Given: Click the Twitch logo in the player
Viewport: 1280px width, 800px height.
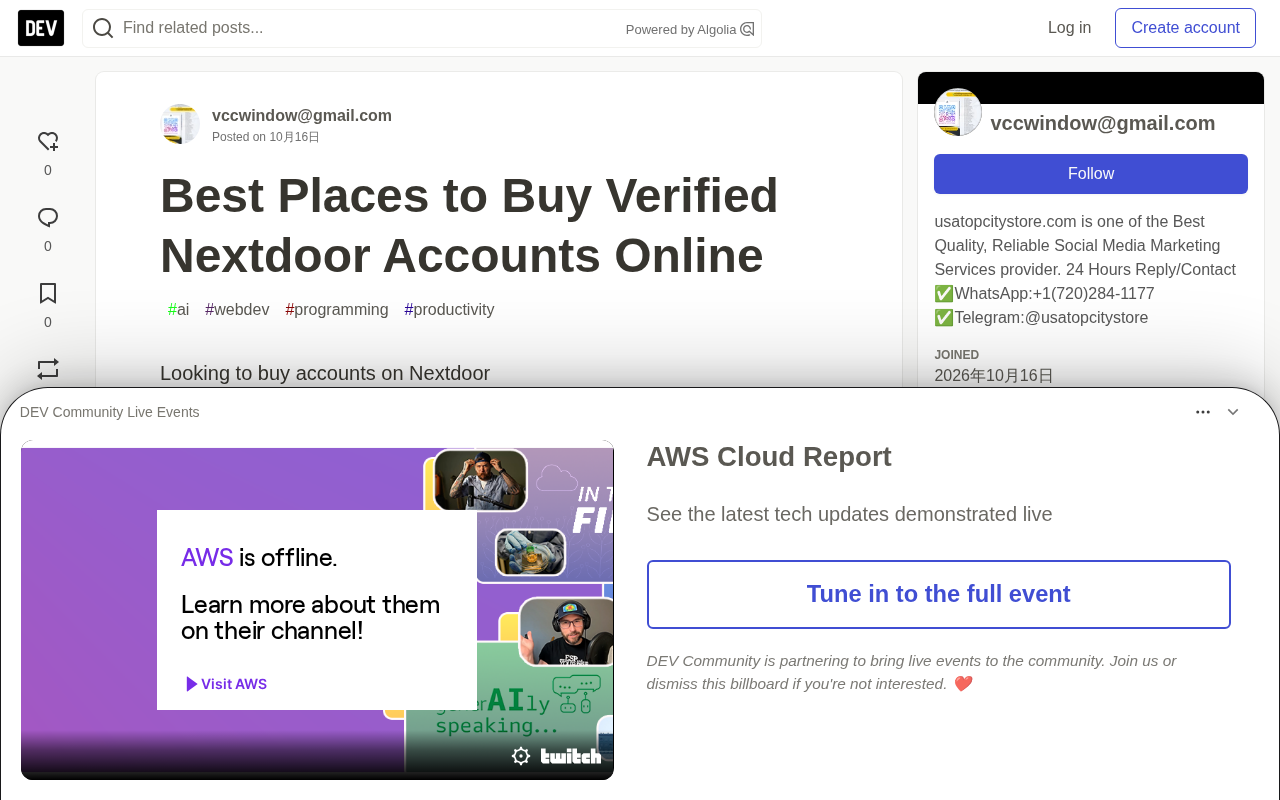Looking at the screenshot, I should (x=571, y=756).
